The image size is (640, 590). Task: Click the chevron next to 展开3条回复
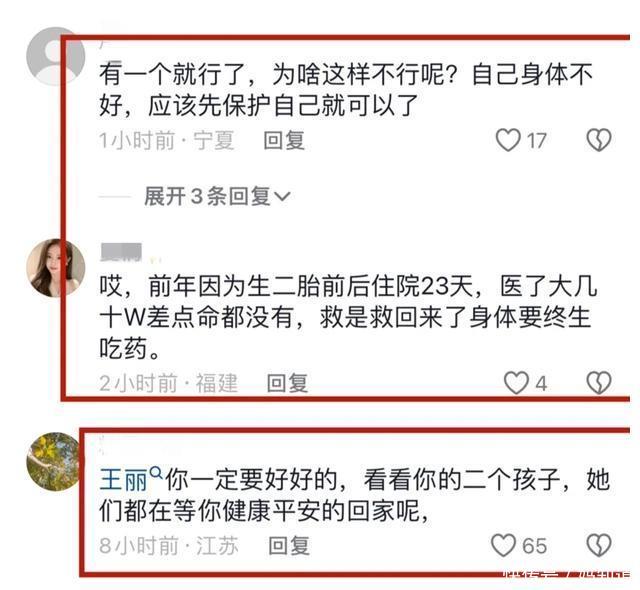click(282, 197)
